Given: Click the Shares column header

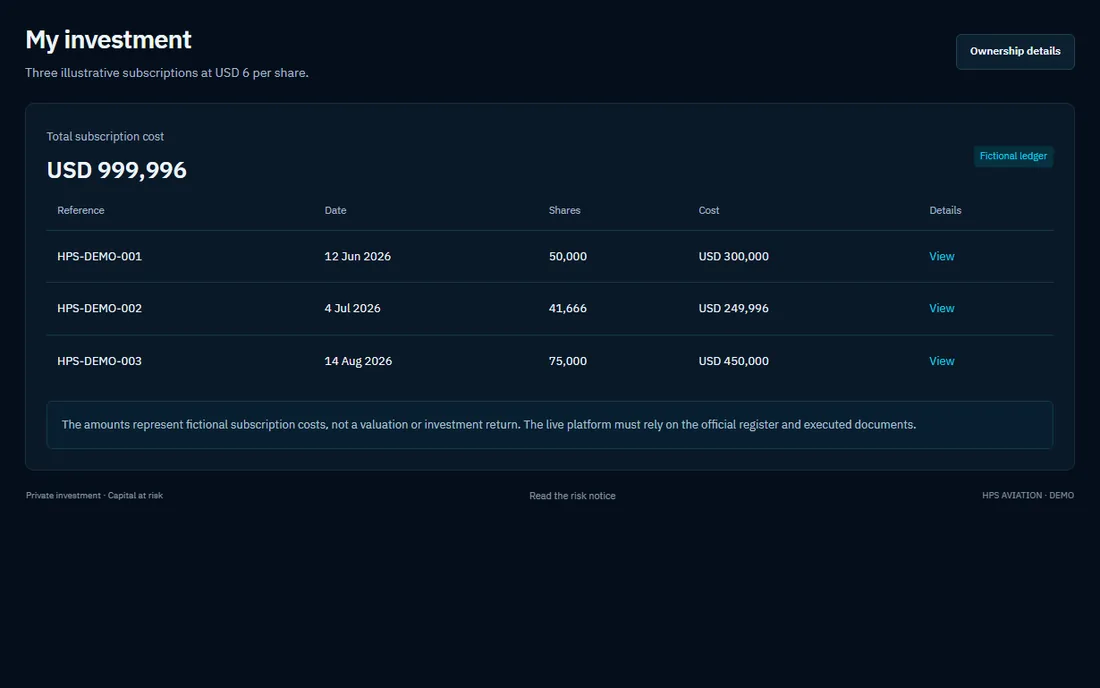Looking at the screenshot, I should (x=564, y=210).
